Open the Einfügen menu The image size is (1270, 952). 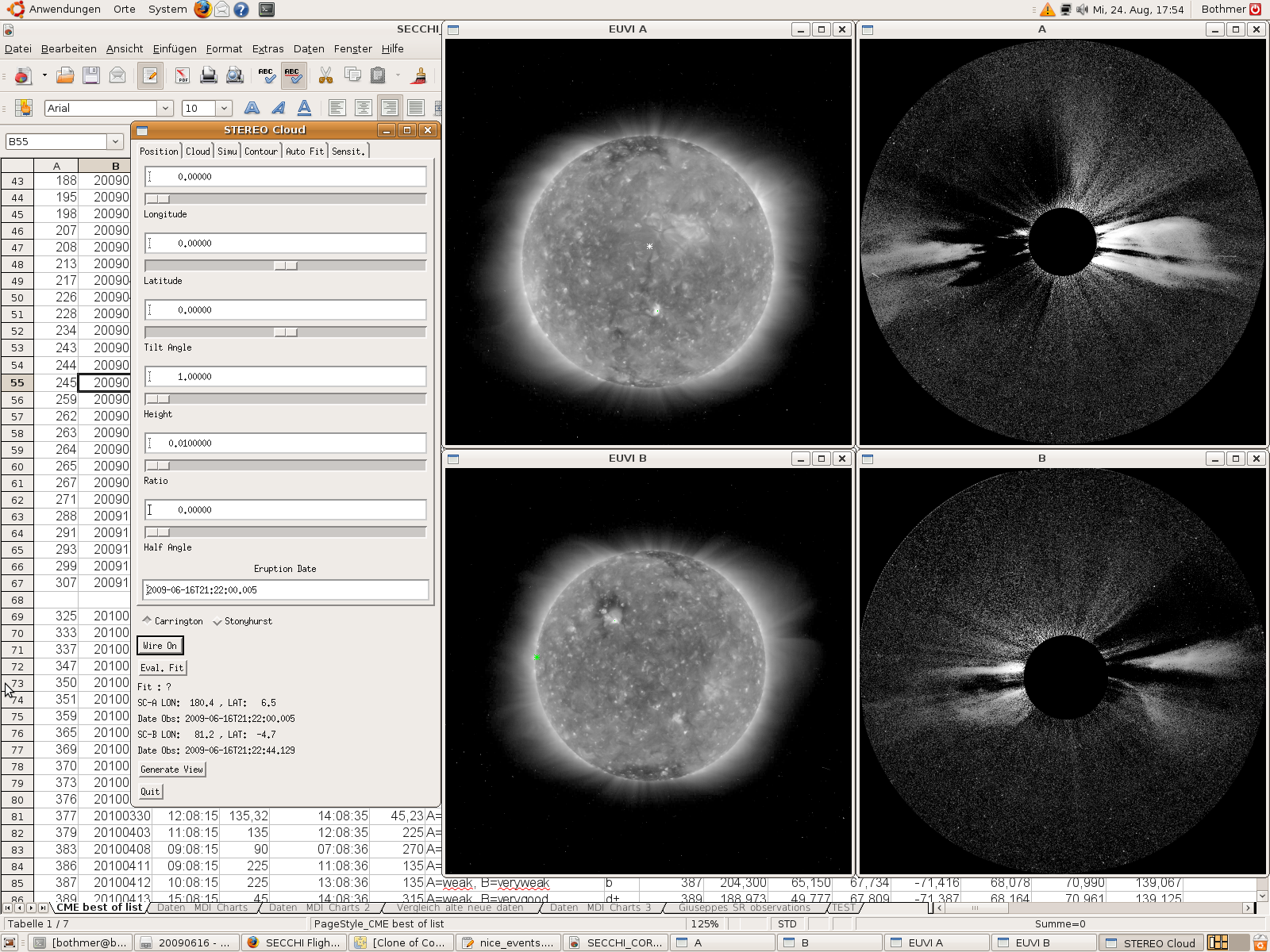(x=175, y=48)
